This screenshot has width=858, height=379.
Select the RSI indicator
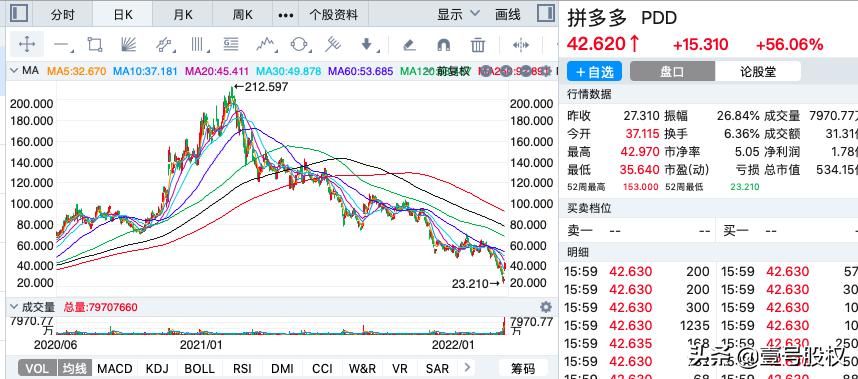pos(242,368)
